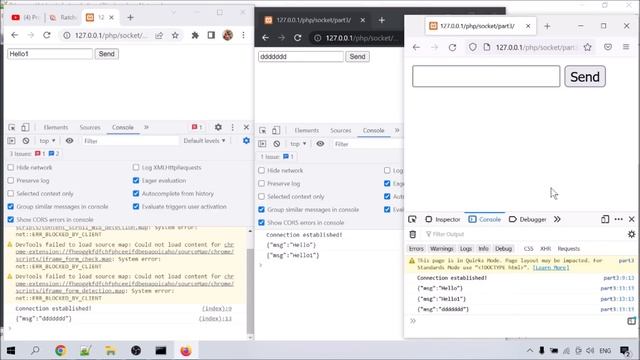The image size is (640, 360).
Task: Open console settings blue gear in left DevTools
Action: [x=246, y=141]
